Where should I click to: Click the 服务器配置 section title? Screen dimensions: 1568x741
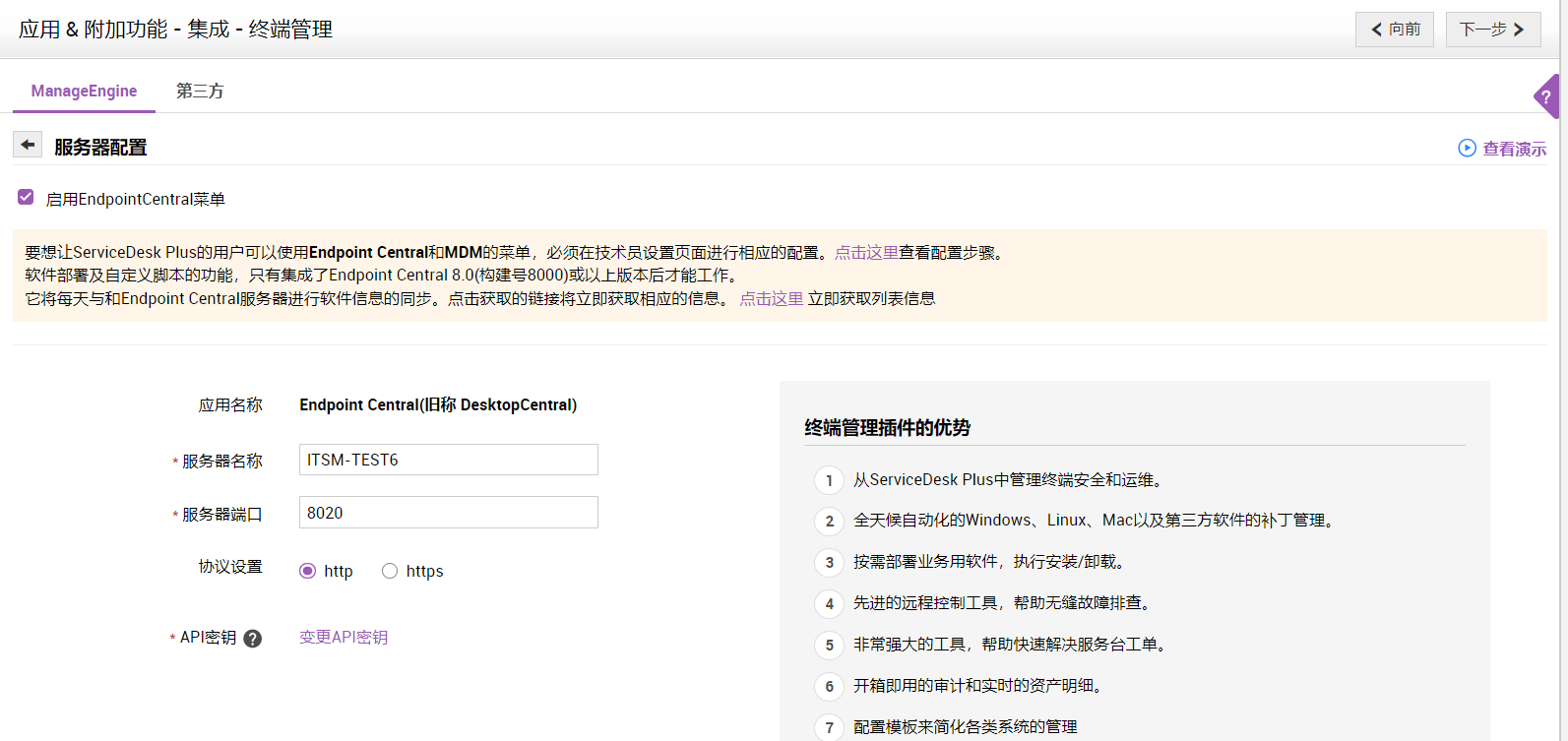click(100, 148)
